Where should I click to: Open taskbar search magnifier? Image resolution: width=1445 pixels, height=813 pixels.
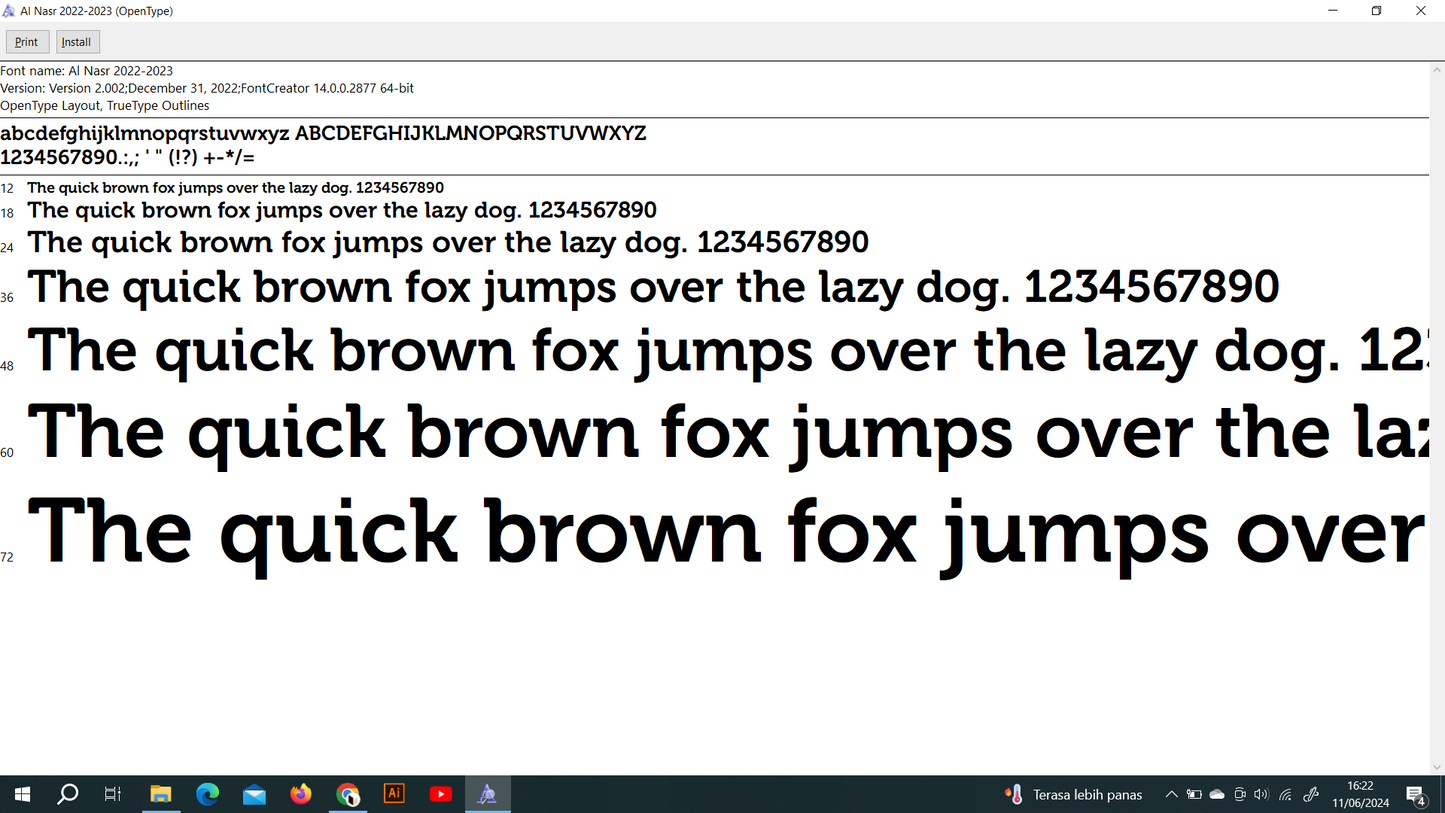68,795
